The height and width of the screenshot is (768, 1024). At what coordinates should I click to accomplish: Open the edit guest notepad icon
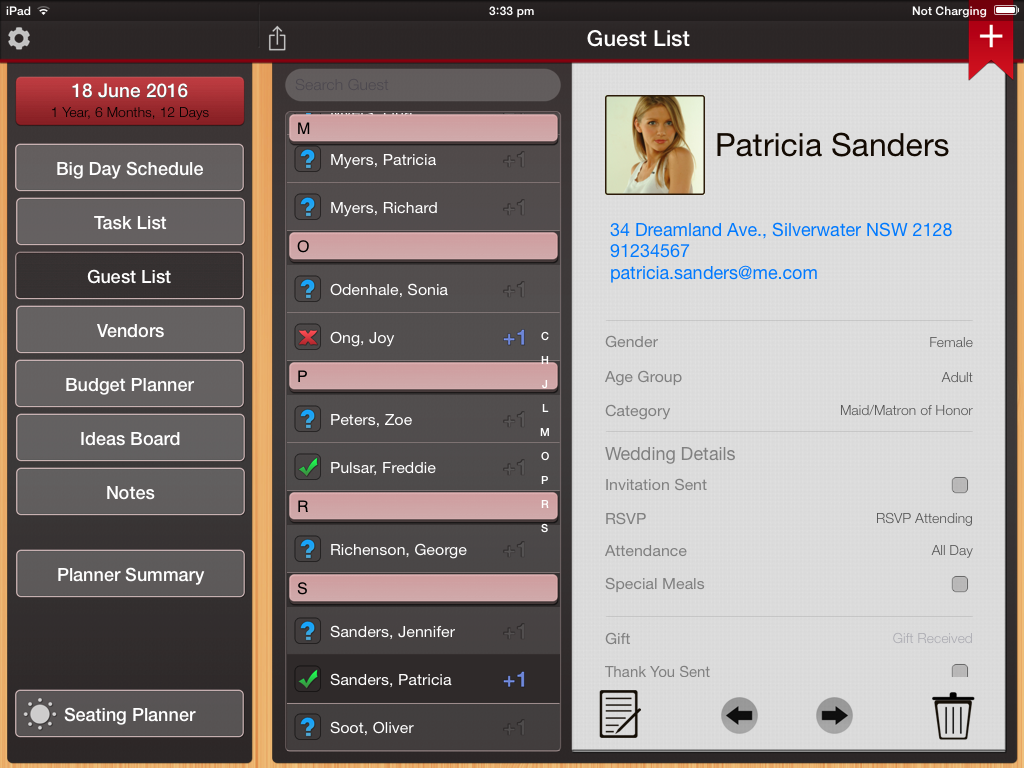click(618, 714)
